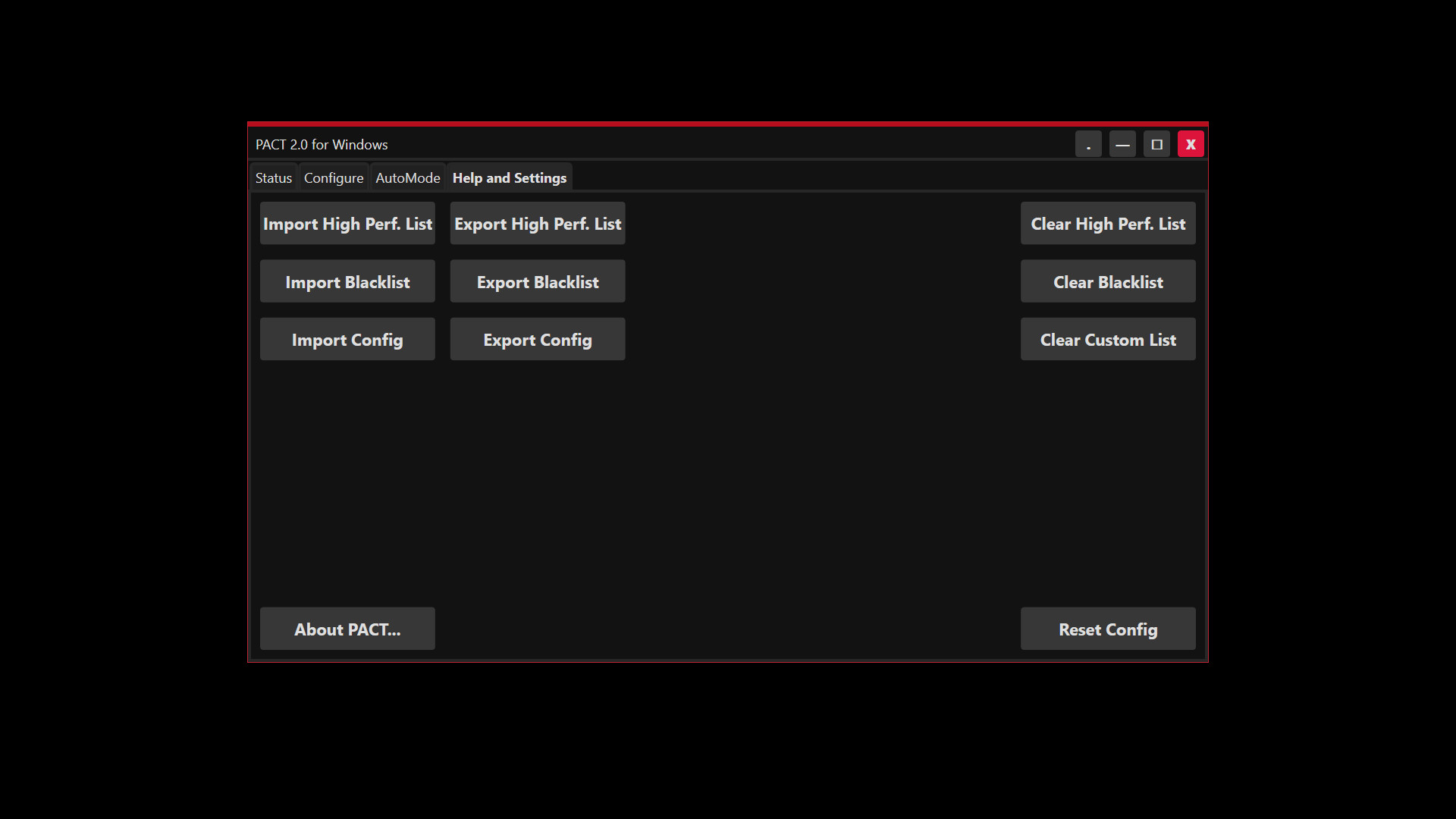Clear the Custom List
Viewport: 1456px width, 819px height.
pyautogui.click(x=1107, y=339)
